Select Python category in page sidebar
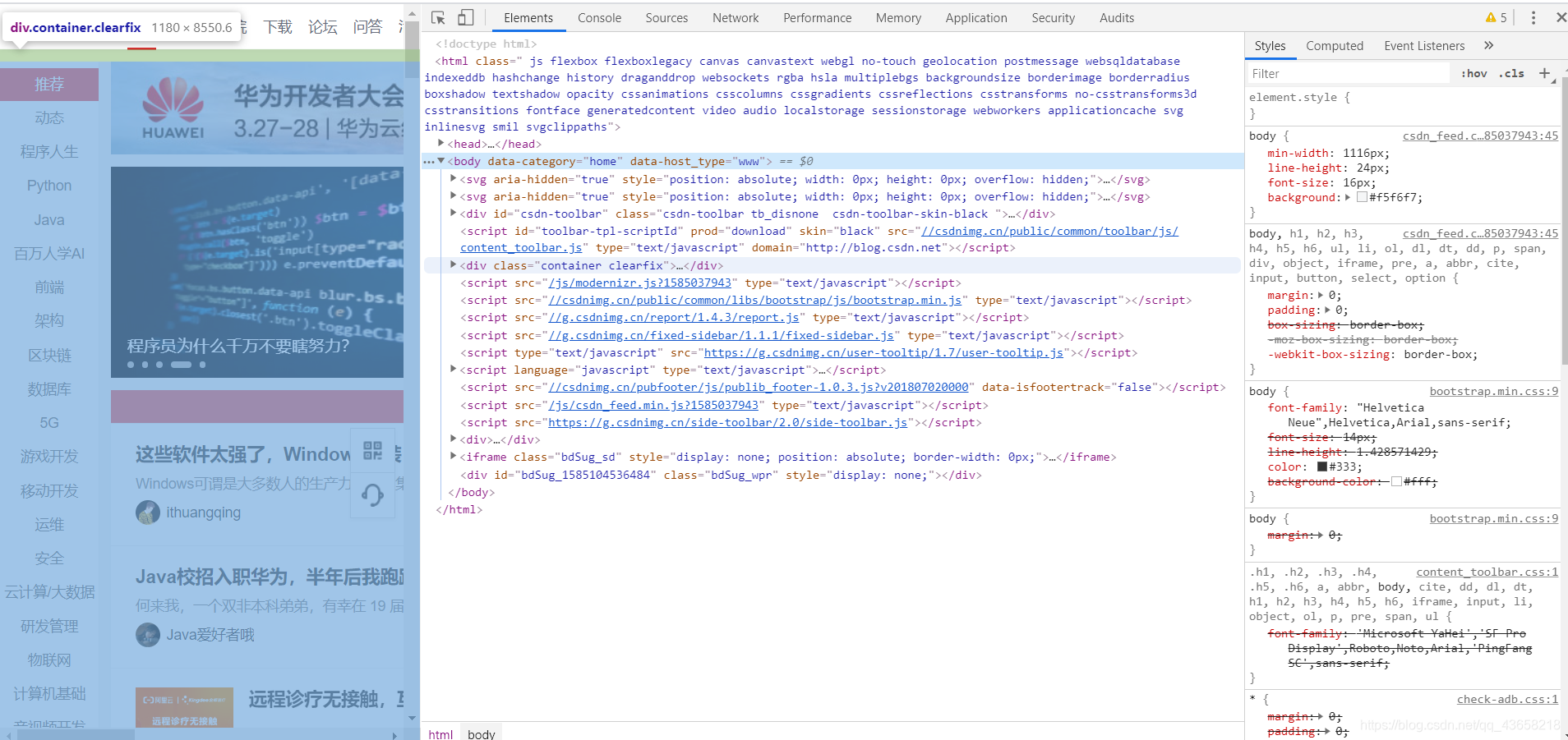This screenshot has height=740, width=1568. (x=49, y=186)
